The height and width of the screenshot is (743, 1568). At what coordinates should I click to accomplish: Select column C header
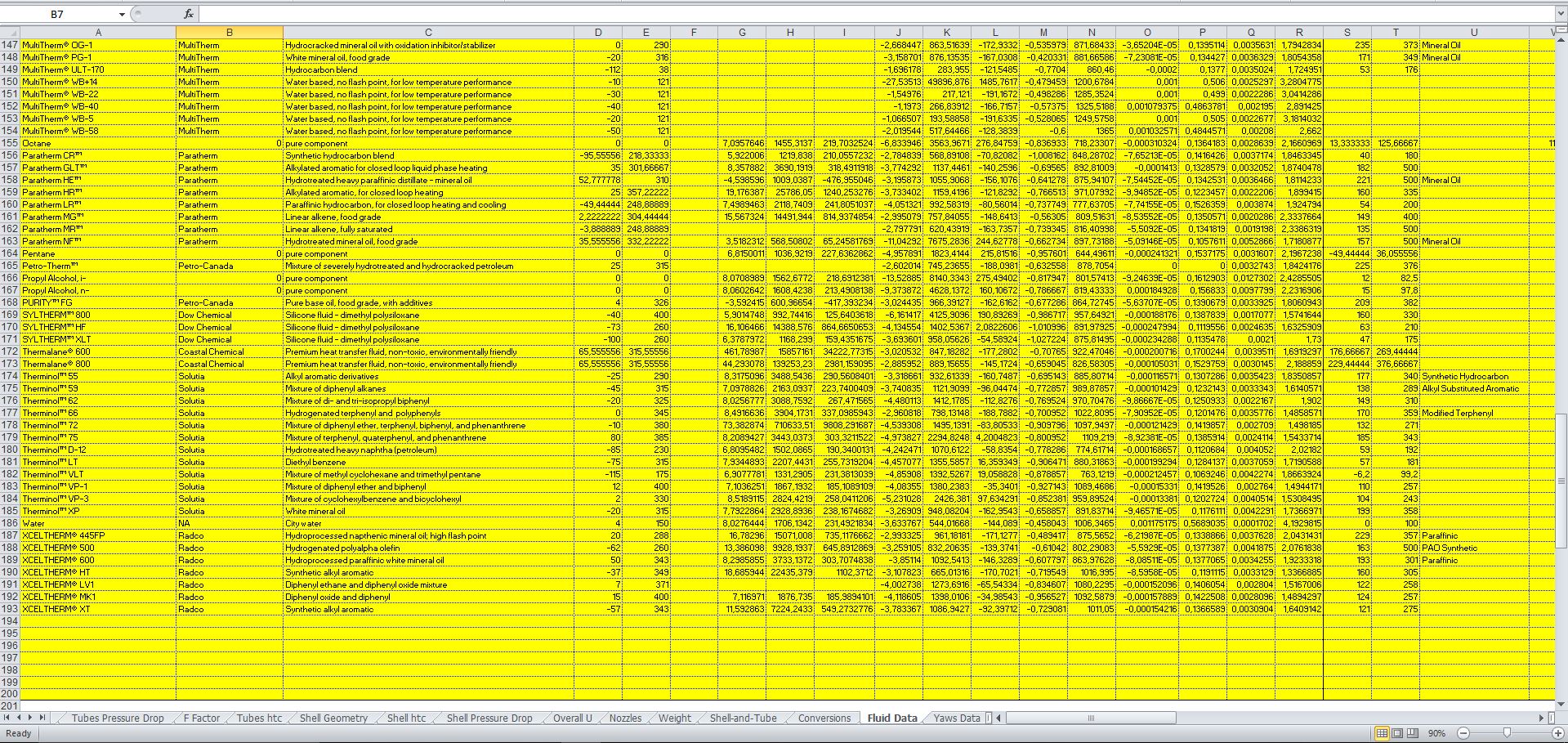tap(428, 32)
